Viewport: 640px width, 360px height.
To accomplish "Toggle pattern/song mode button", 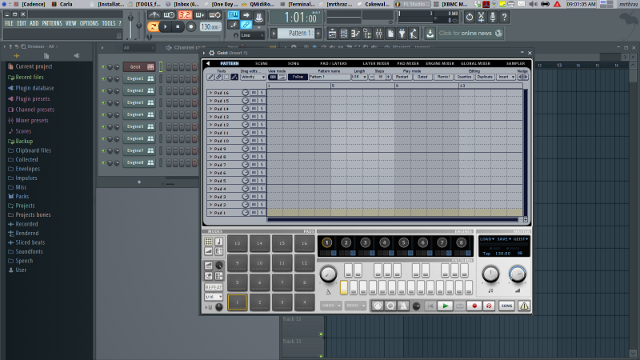I will tap(153, 27).
